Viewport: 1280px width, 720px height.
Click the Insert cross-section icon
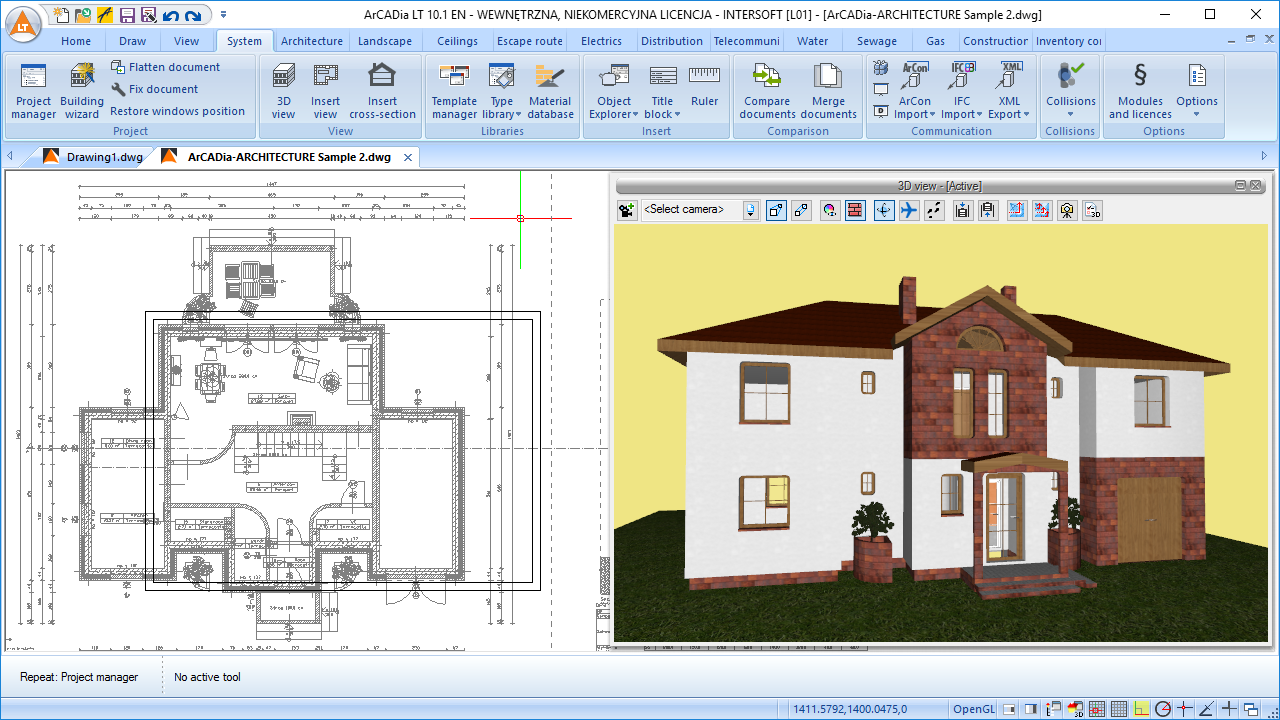coord(382,90)
